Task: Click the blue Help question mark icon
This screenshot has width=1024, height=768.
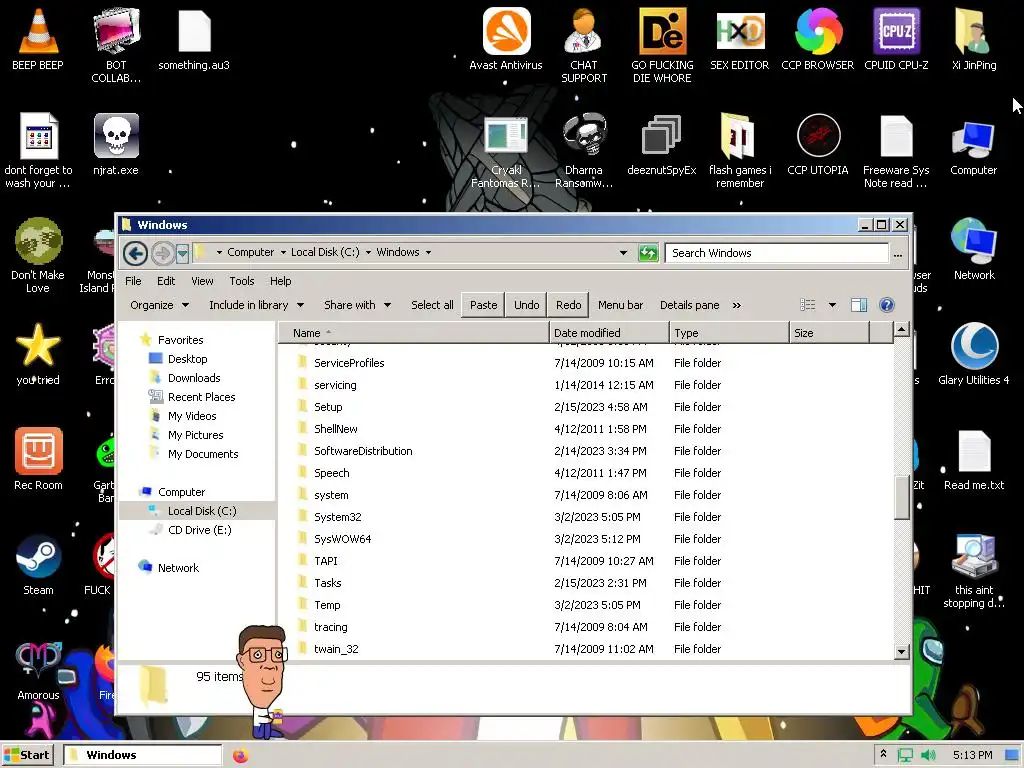Action: pos(886,305)
